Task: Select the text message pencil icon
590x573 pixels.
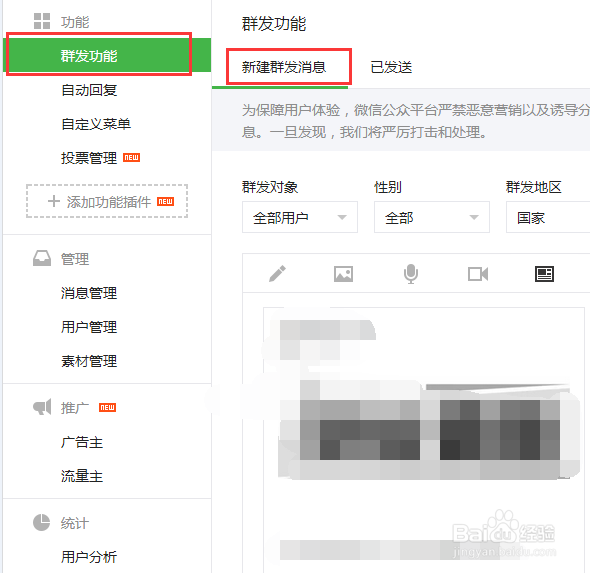Action: (277, 274)
